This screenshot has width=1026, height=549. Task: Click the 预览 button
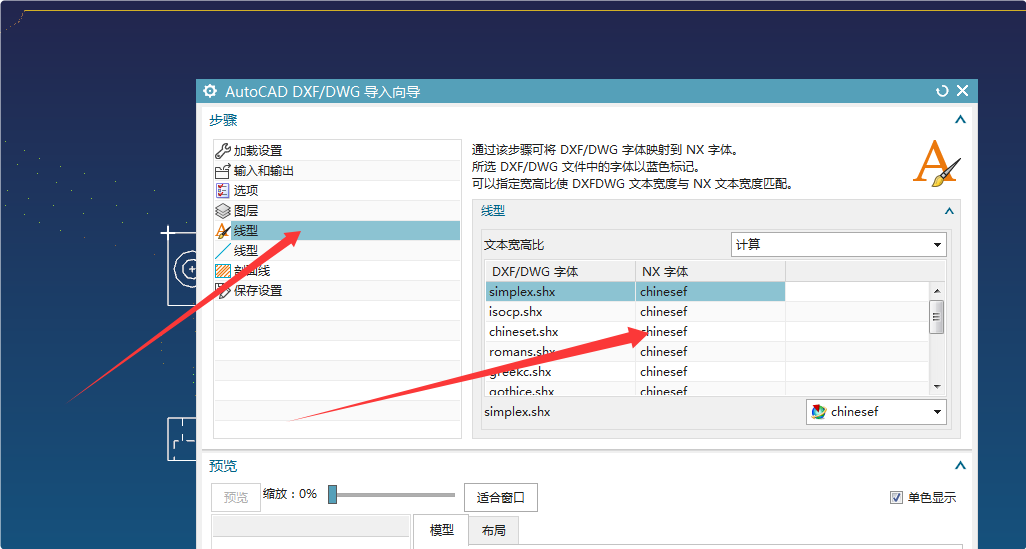pyautogui.click(x=236, y=498)
